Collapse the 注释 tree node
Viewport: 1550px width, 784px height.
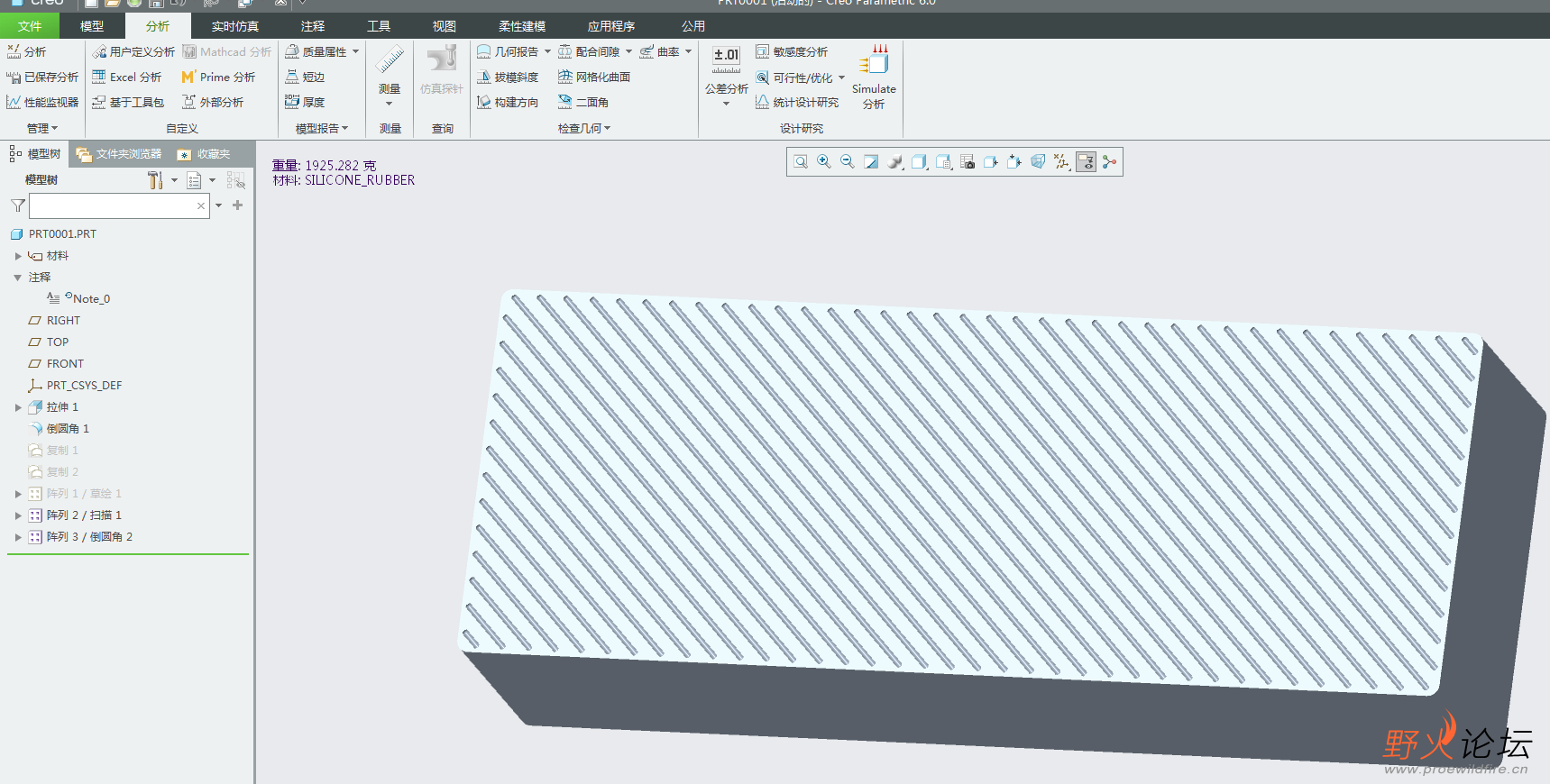[18, 278]
